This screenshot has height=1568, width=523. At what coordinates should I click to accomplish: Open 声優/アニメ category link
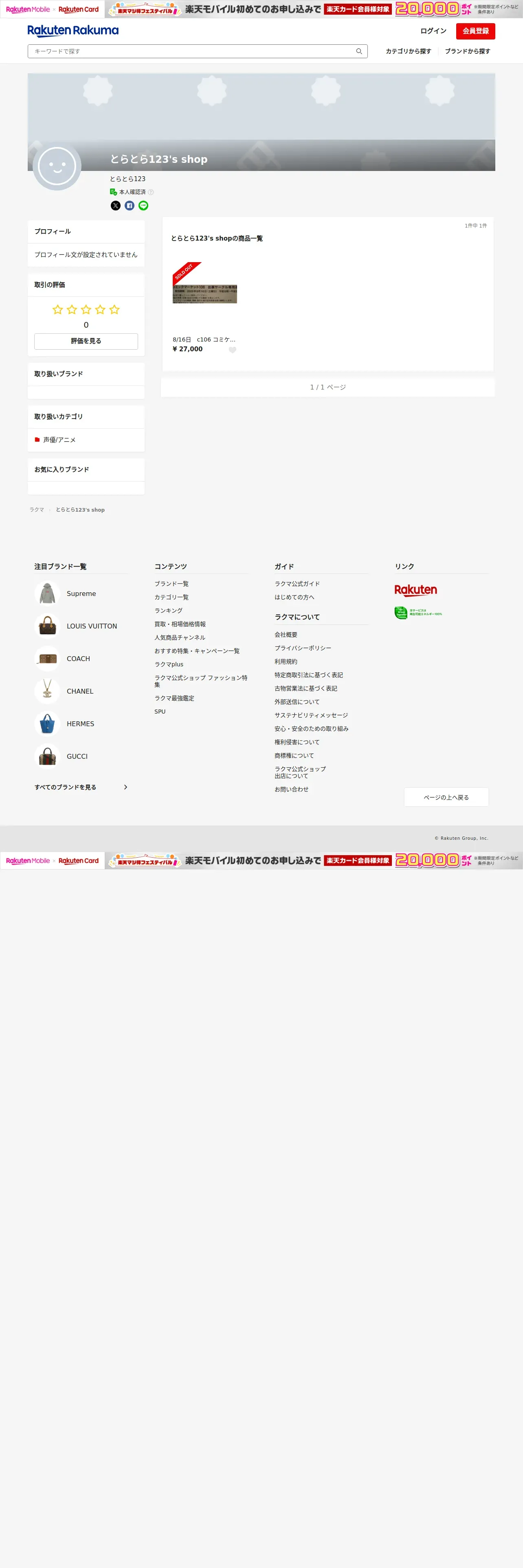point(59,440)
